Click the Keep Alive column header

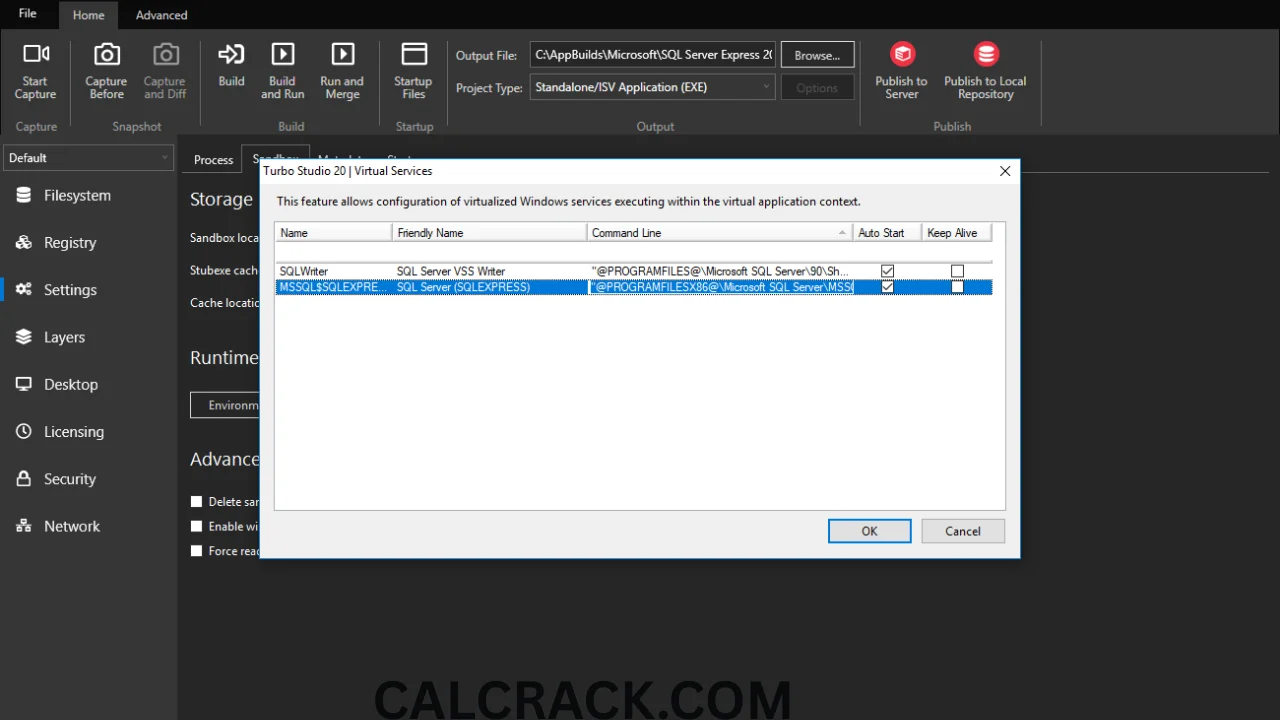click(x=956, y=233)
